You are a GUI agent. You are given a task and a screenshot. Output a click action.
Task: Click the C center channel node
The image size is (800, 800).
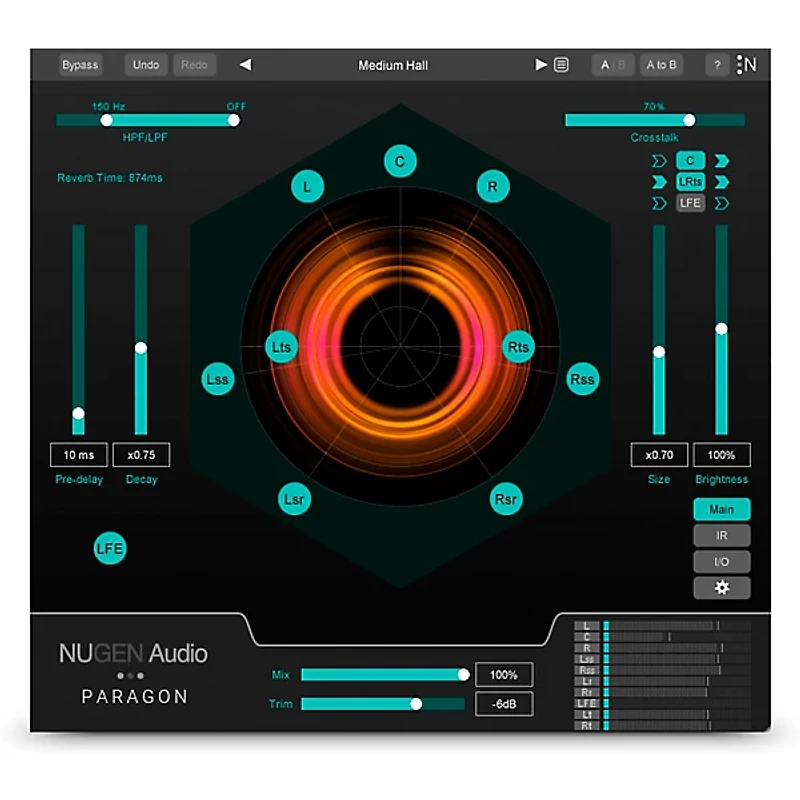[400, 162]
